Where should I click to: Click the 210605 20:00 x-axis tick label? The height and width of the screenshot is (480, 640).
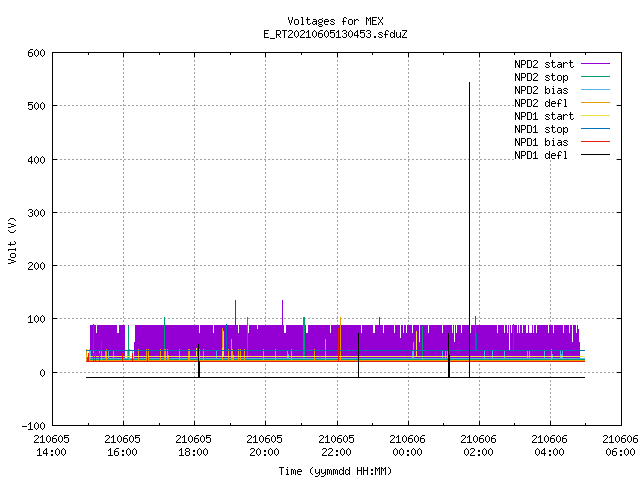click(264, 446)
